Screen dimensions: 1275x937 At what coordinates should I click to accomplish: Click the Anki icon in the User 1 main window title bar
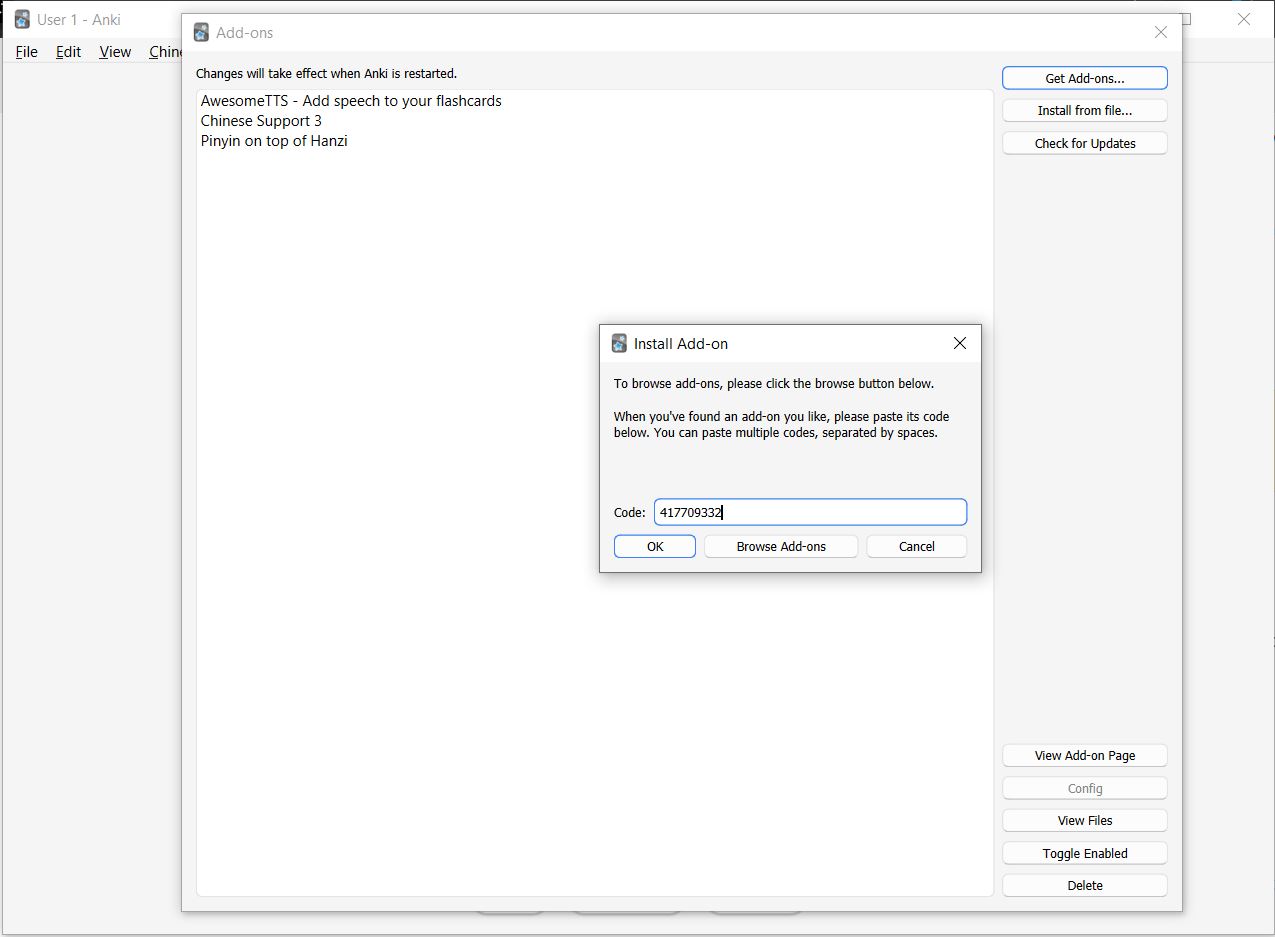22,19
